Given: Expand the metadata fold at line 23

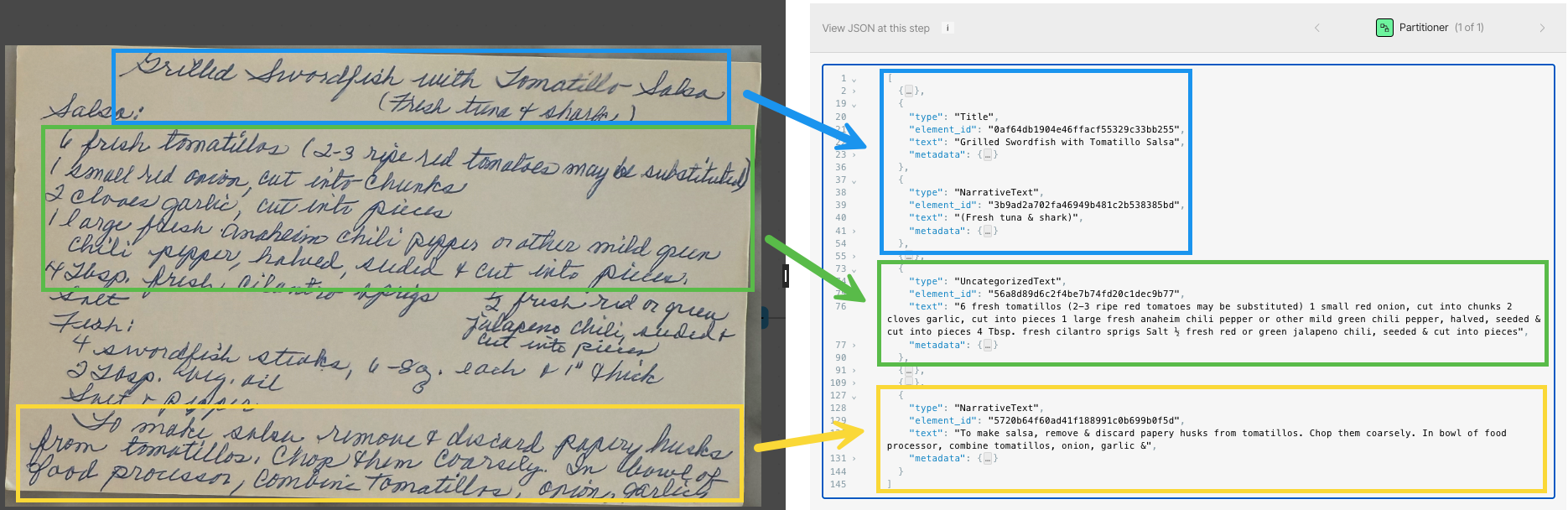Looking at the screenshot, I should pos(854,155).
